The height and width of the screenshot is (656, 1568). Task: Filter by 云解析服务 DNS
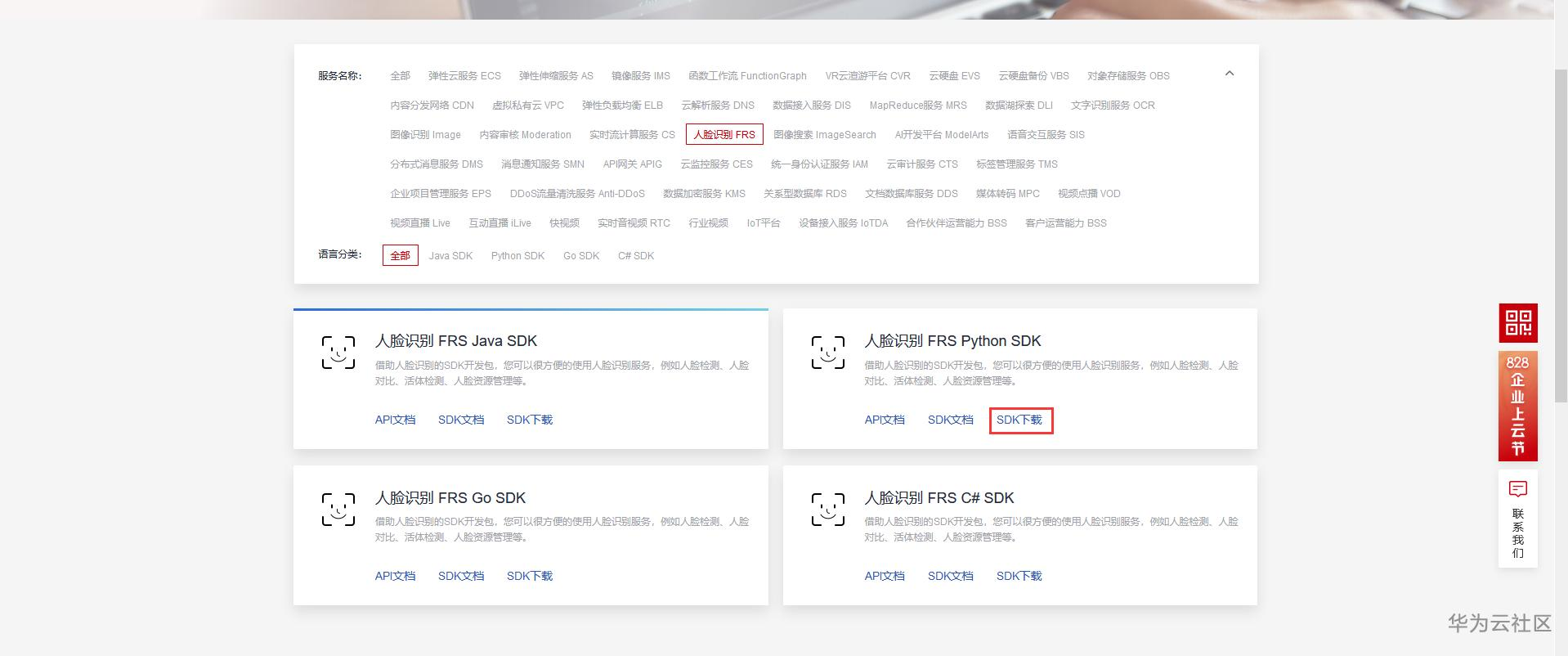tap(718, 106)
